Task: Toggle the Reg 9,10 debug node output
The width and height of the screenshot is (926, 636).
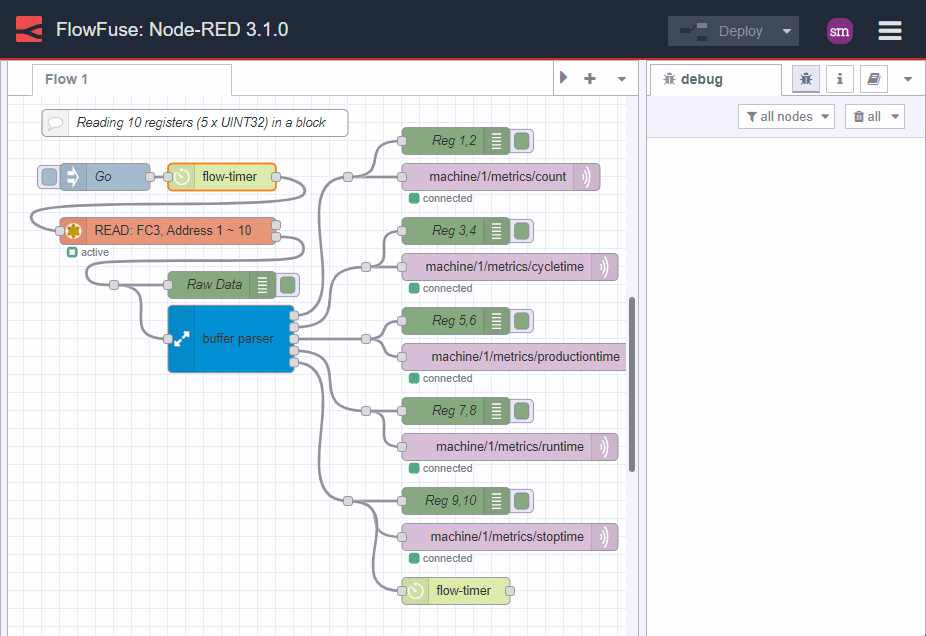Action: (x=521, y=501)
